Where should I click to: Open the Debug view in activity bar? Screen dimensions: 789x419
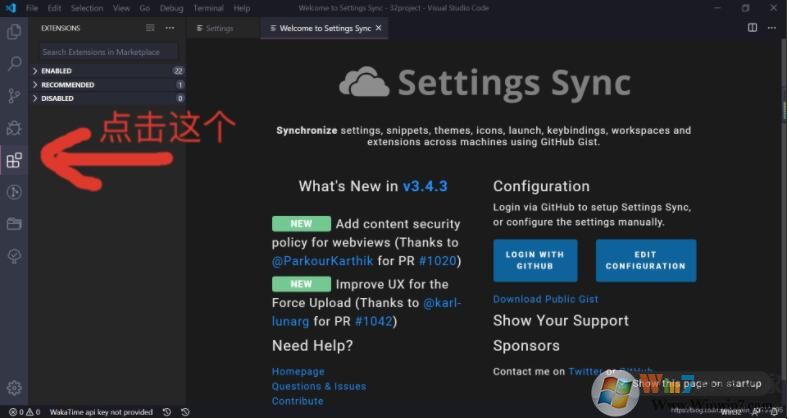click(14, 128)
